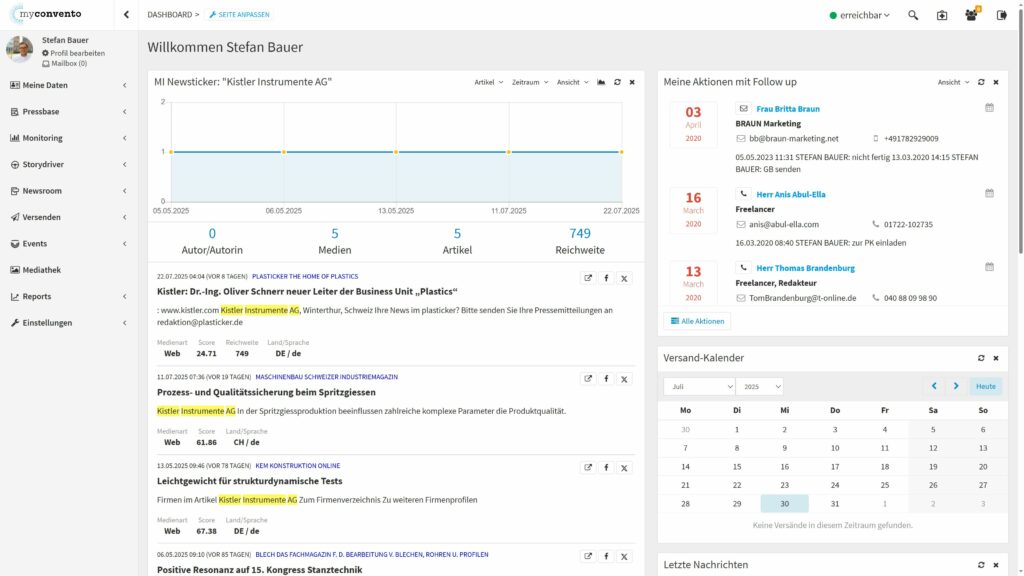This screenshot has height=576, width=1024.
Task: Expand the Pressbase menu
Action: point(69,112)
